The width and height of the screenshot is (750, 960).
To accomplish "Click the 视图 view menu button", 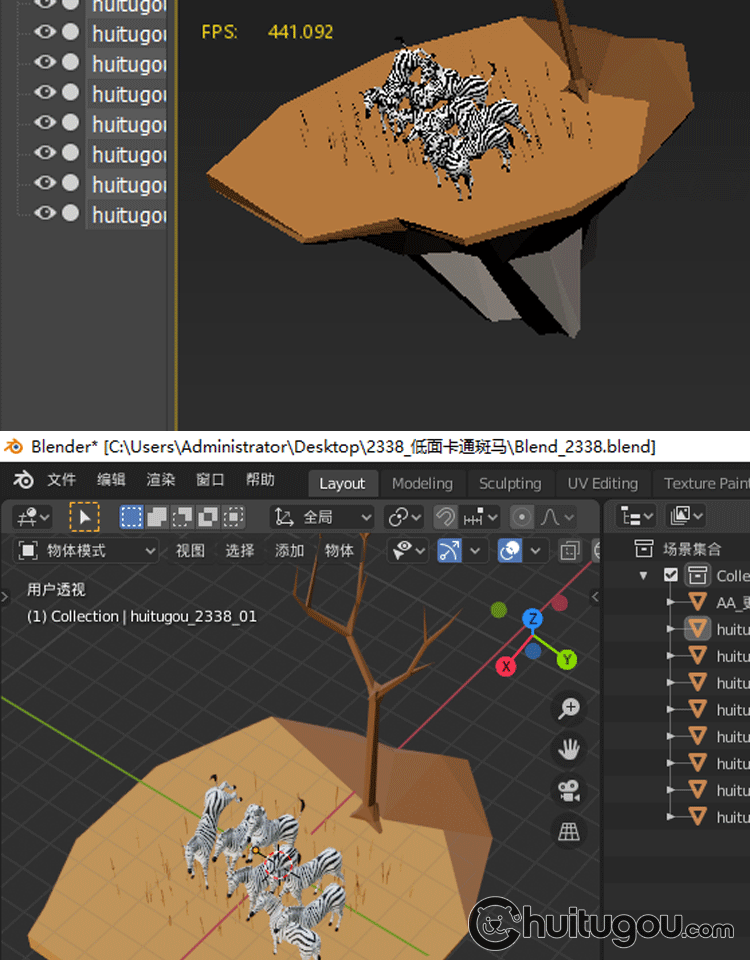I will tap(190, 551).
